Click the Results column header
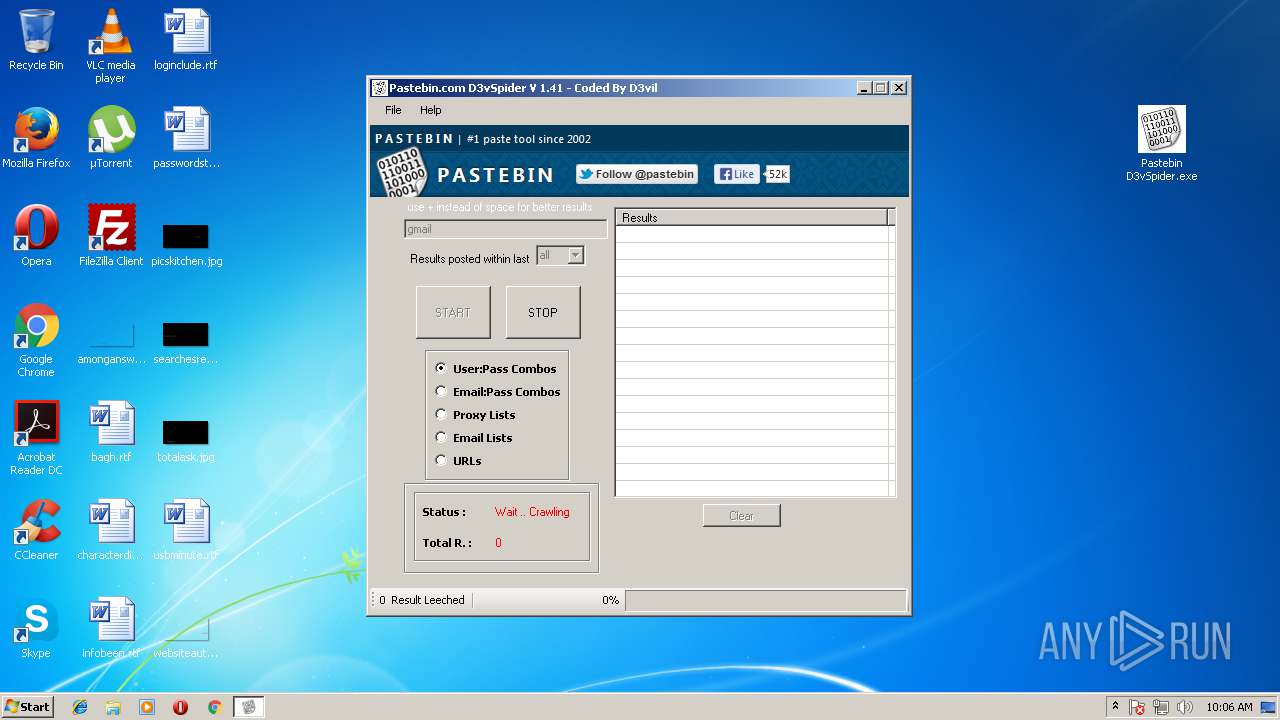The height and width of the screenshot is (720, 1280). click(752, 217)
